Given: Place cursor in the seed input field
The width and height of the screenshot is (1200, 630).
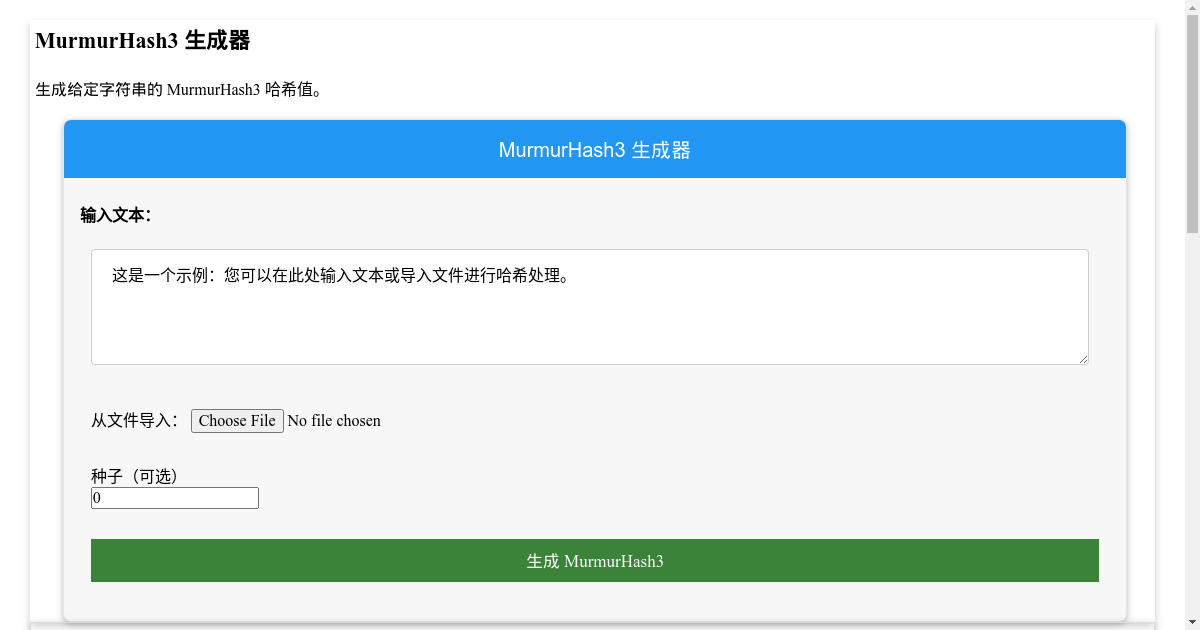Looking at the screenshot, I should pyautogui.click(x=174, y=497).
